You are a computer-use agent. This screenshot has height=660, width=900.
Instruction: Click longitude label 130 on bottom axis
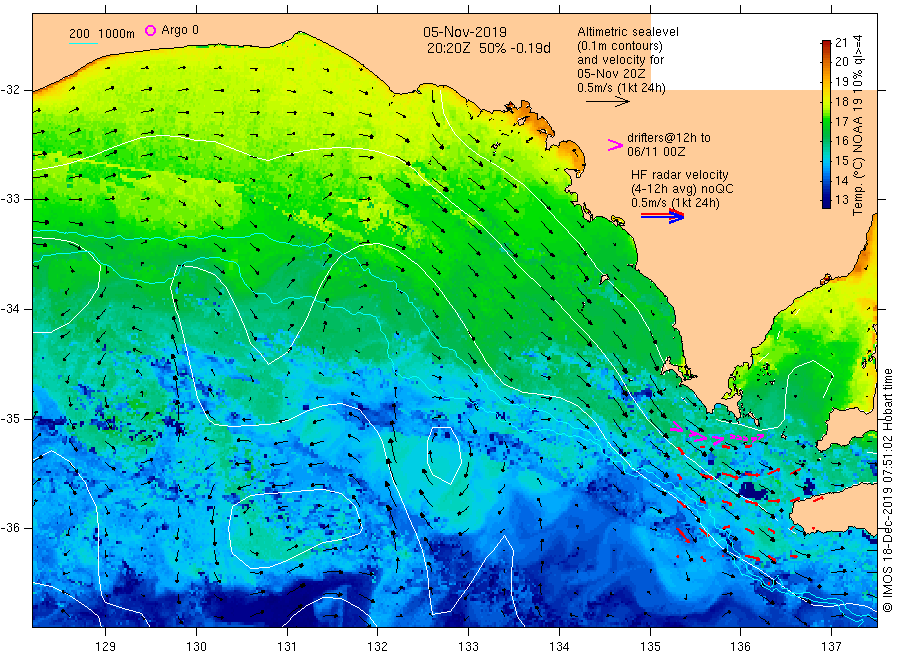point(196,647)
